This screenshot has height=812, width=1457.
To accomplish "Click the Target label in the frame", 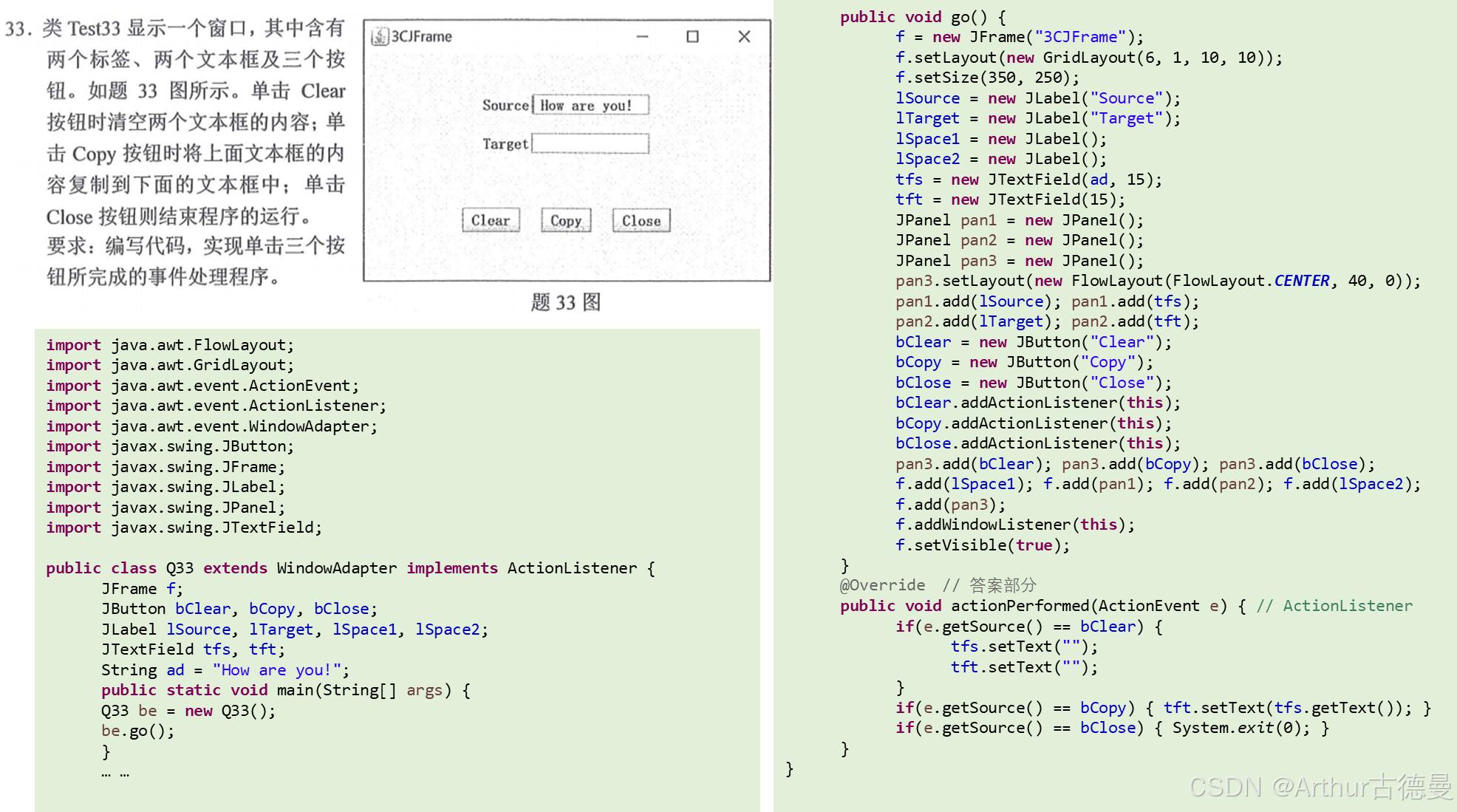I will pyautogui.click(x=505, y=143).
